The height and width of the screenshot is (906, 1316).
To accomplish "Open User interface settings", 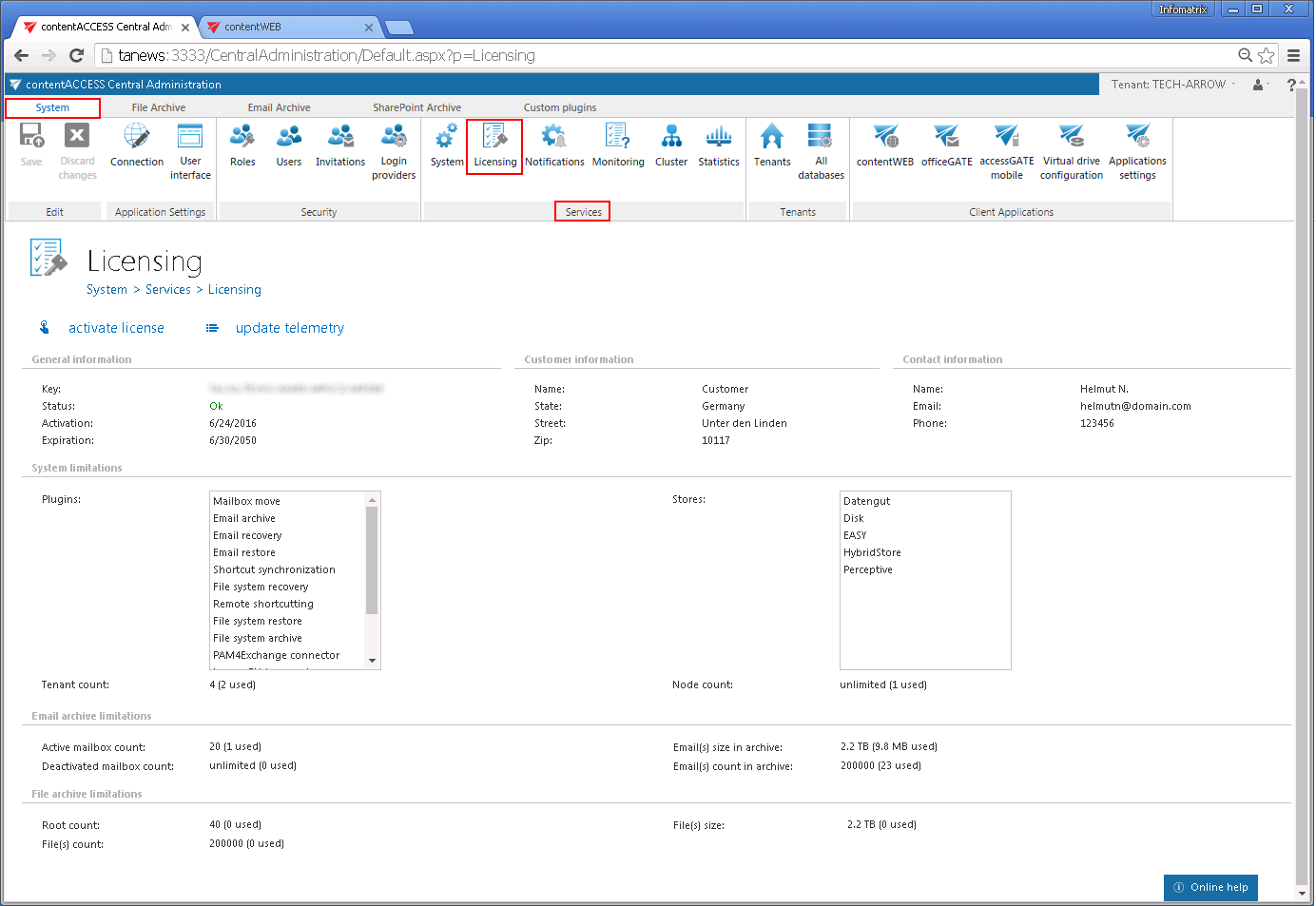I will [190, 151].
